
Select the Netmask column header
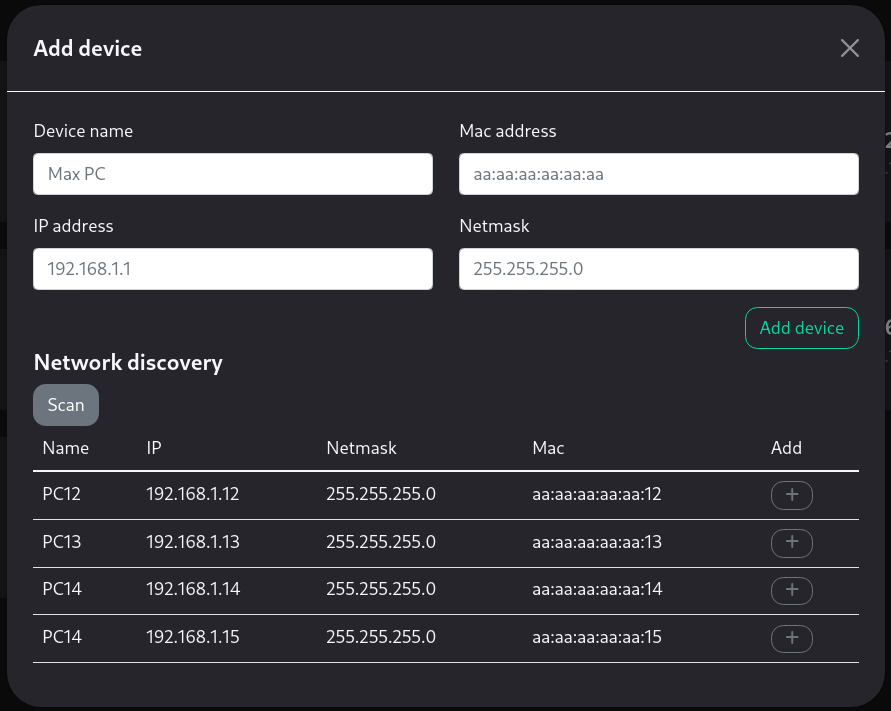(x=361, y=448)
